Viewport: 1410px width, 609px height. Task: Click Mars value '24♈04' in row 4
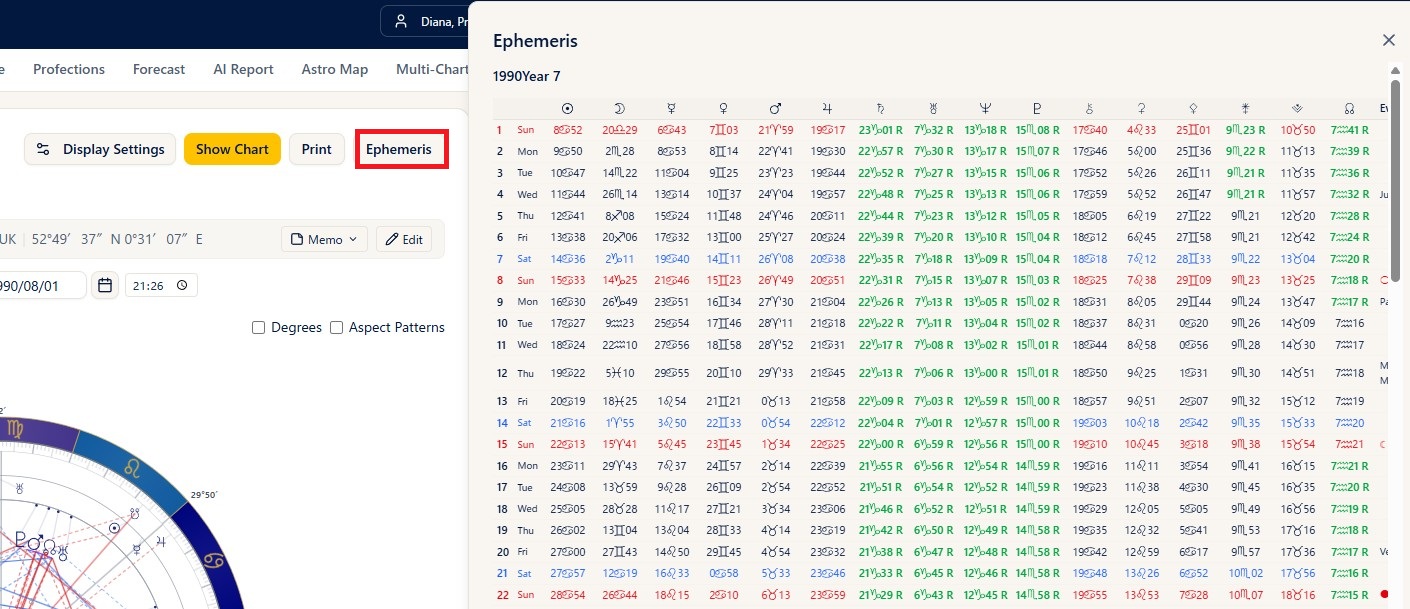pos(776,194)
